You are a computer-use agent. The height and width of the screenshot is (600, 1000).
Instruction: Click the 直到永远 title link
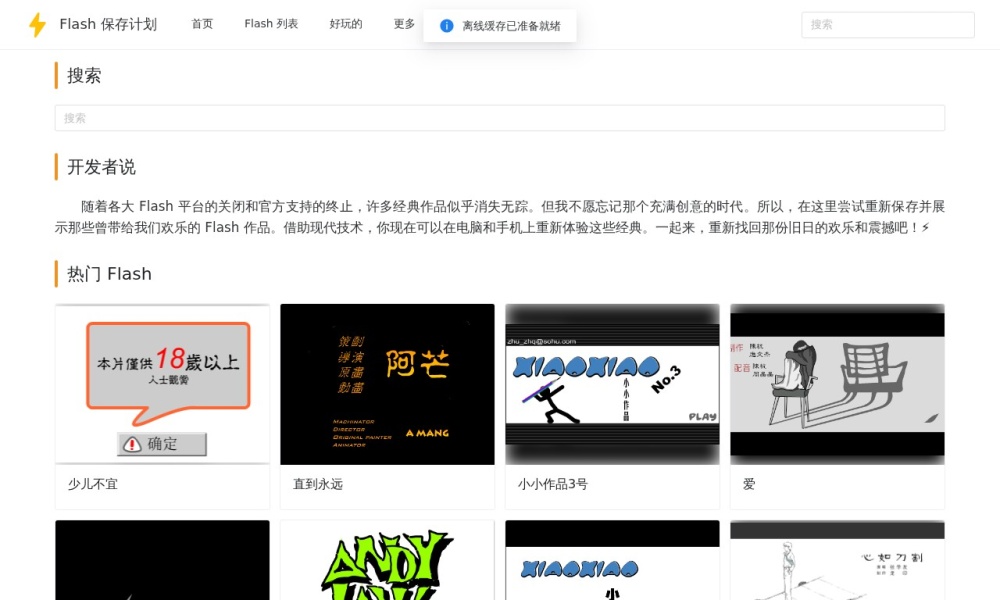[317, 484]
